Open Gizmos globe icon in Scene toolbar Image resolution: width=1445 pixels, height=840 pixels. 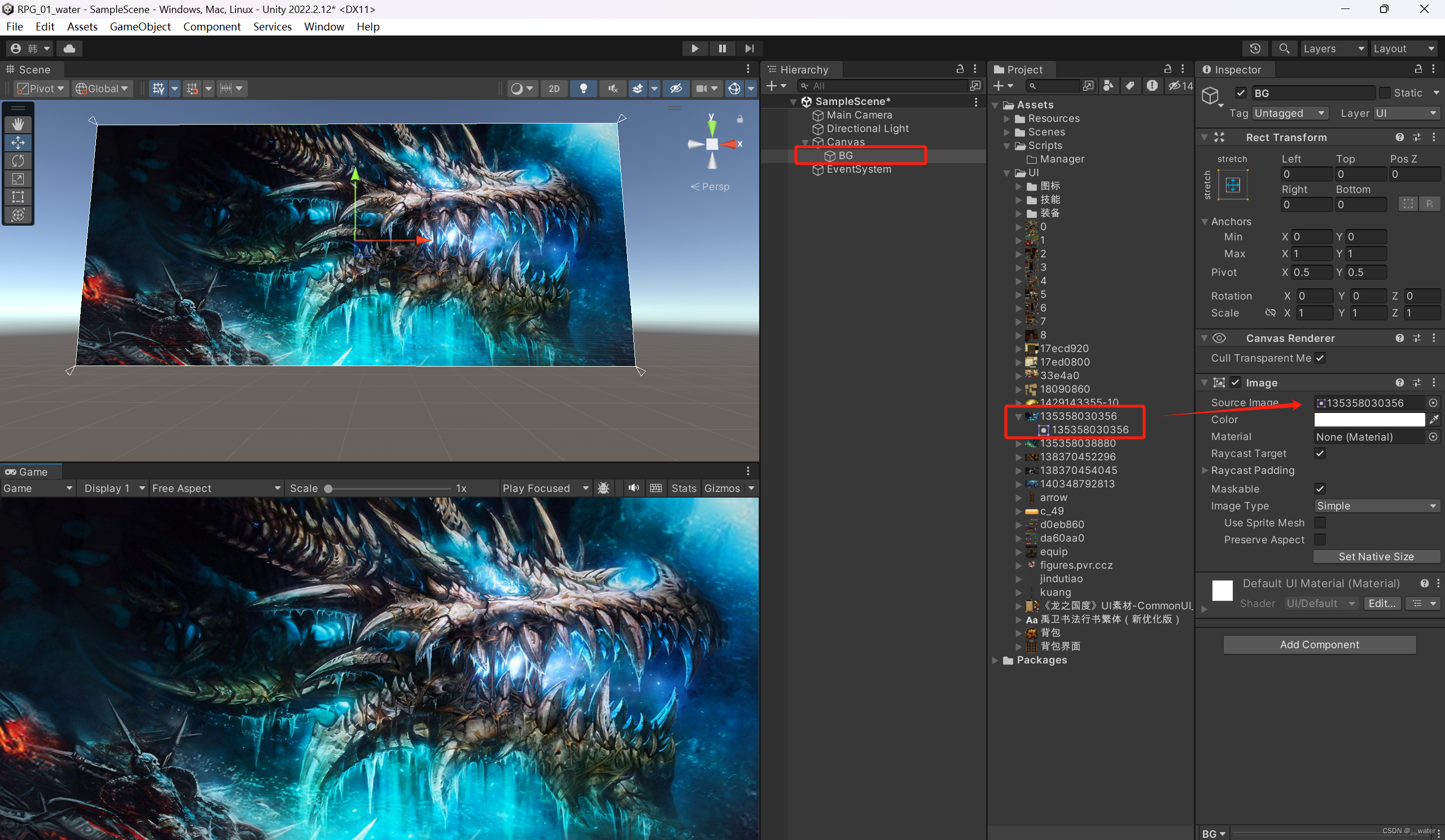click(x=734, y=88)
